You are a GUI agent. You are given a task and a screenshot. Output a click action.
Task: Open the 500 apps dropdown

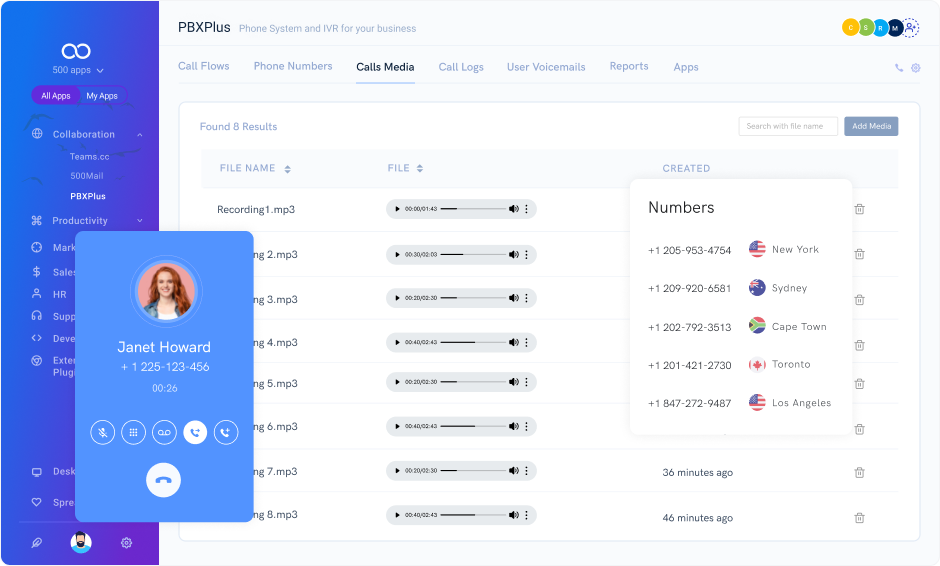(x=79, y=70)
